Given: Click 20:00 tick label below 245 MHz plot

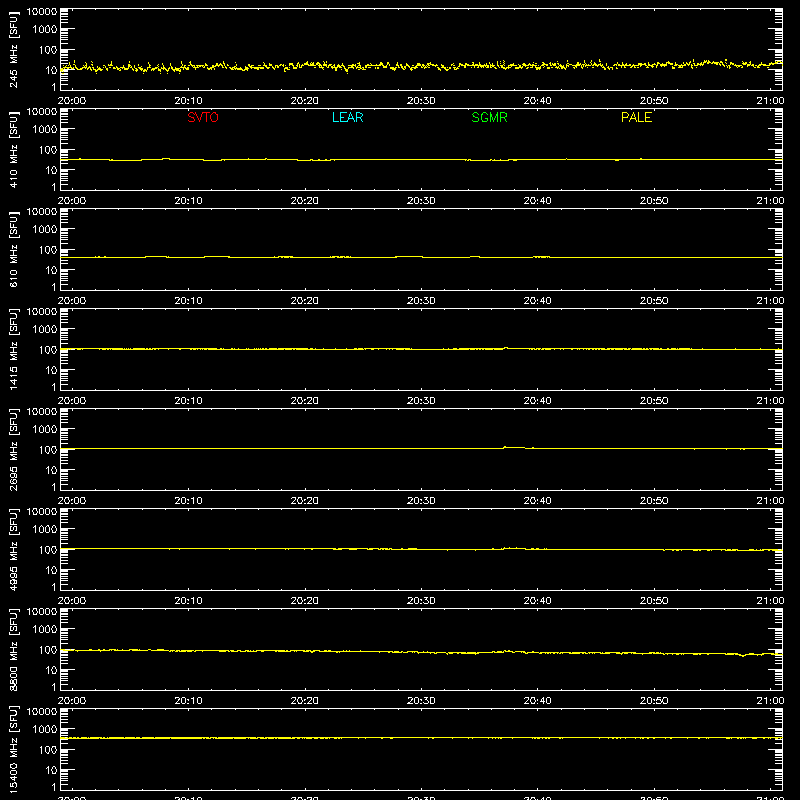Looking at the screenshot, I should pos(72,101).
